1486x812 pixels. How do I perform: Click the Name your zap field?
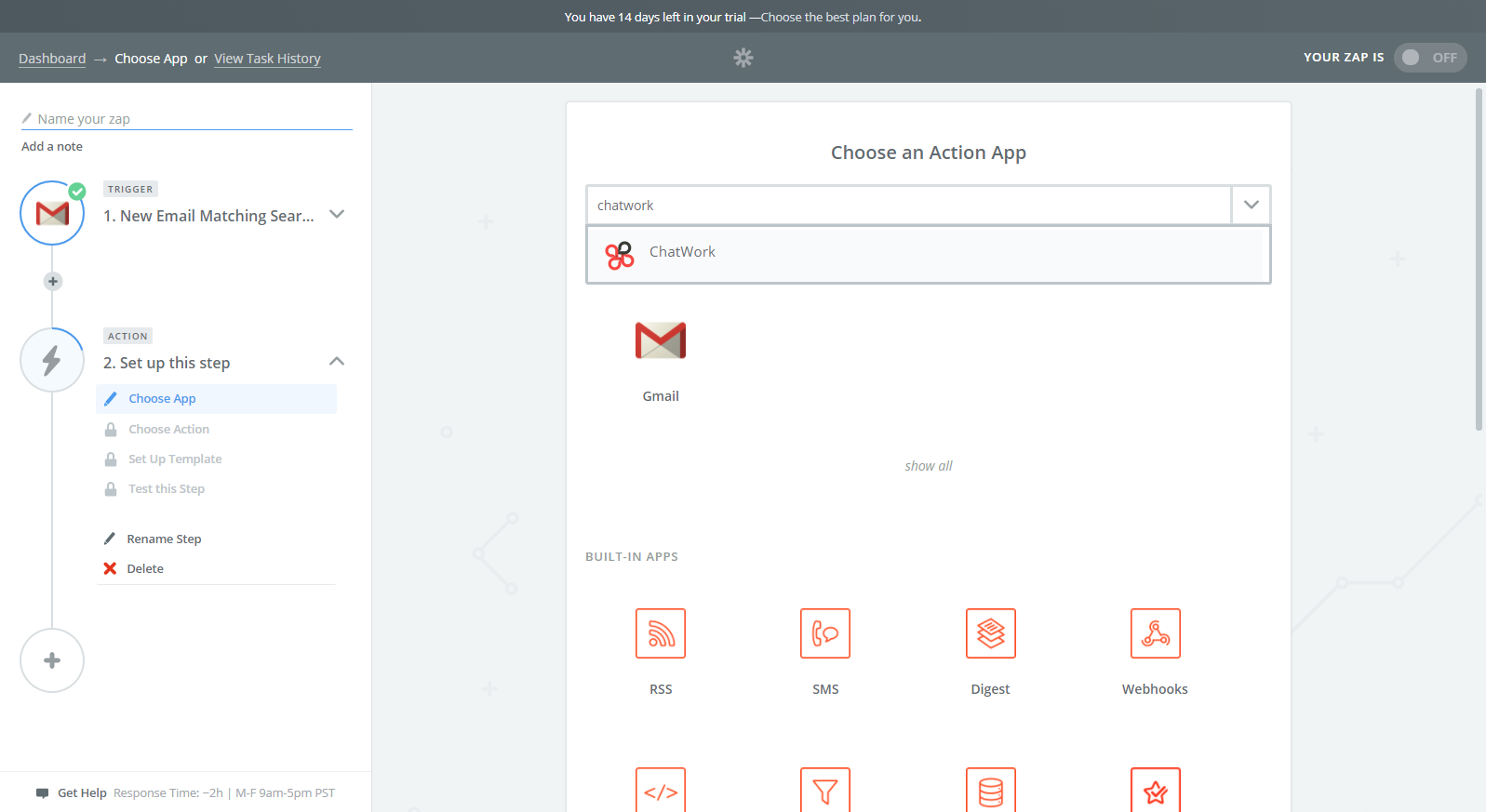187,119
